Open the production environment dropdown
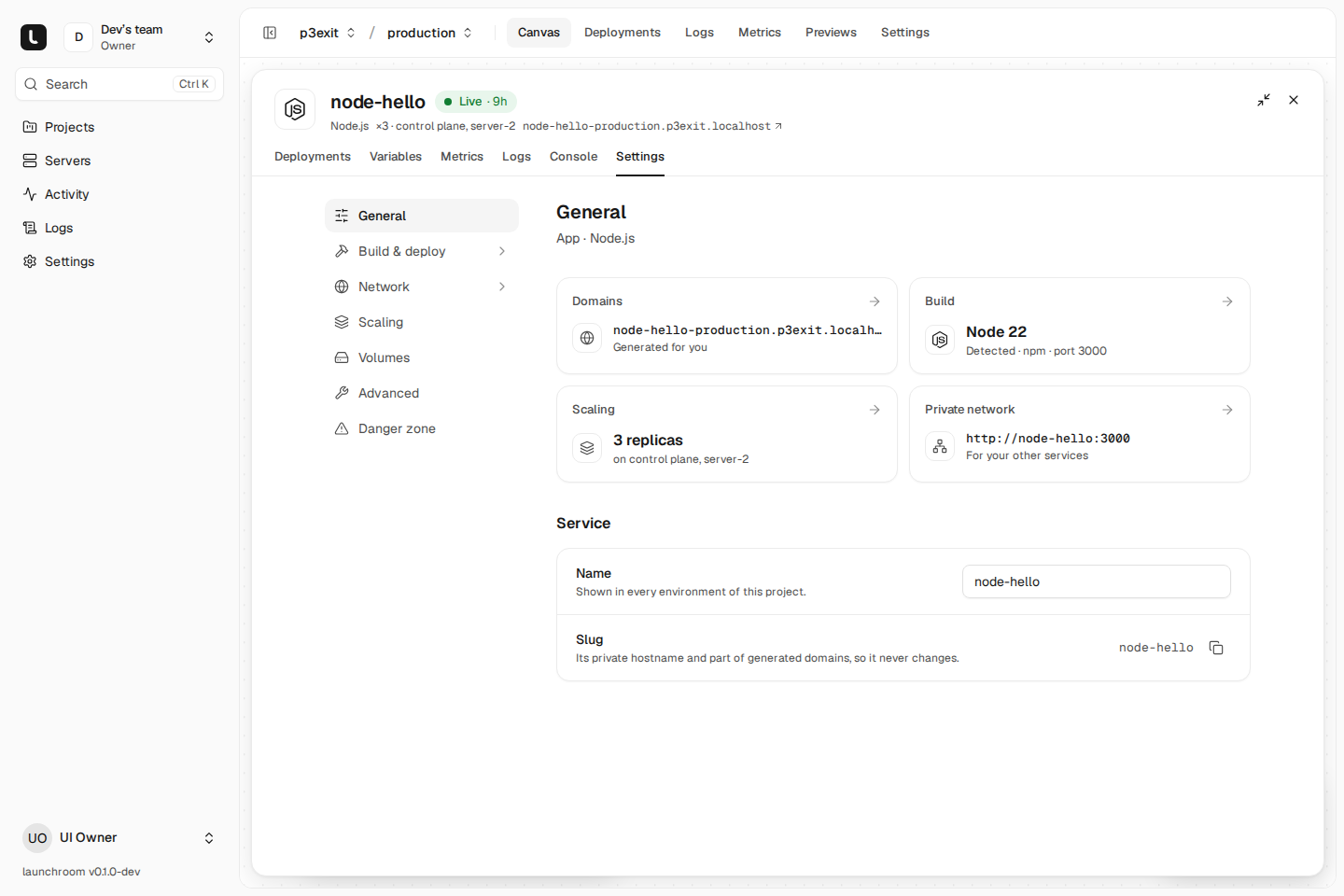The height and width of the screenshot is (896, 1344). click(429, 33)
